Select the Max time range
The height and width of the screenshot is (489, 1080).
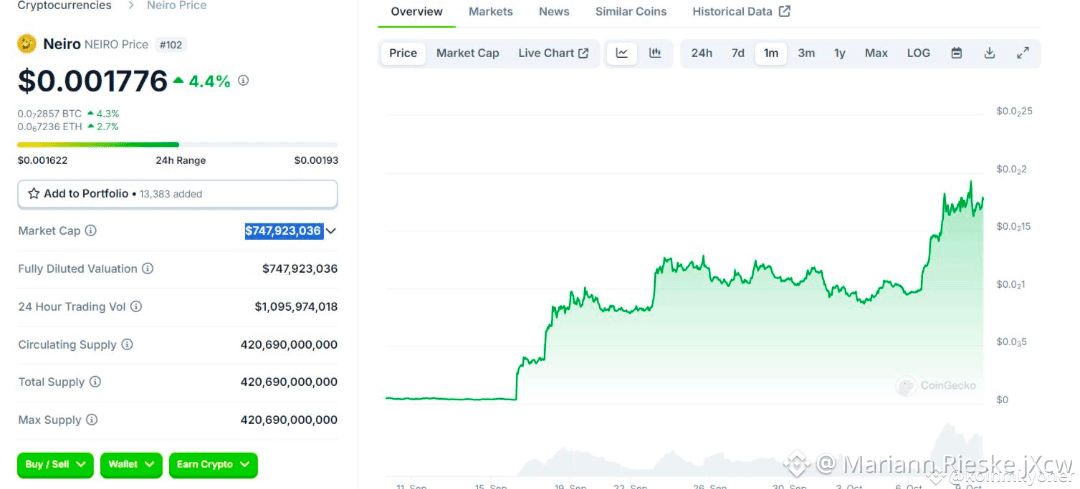click(x=876, y=53)
